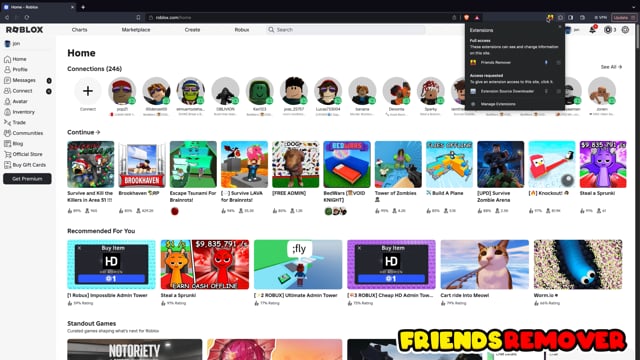Screen dimensions: 640x360
Task: Click Manage Extensions in popup
Action: (x=498, y=104)
